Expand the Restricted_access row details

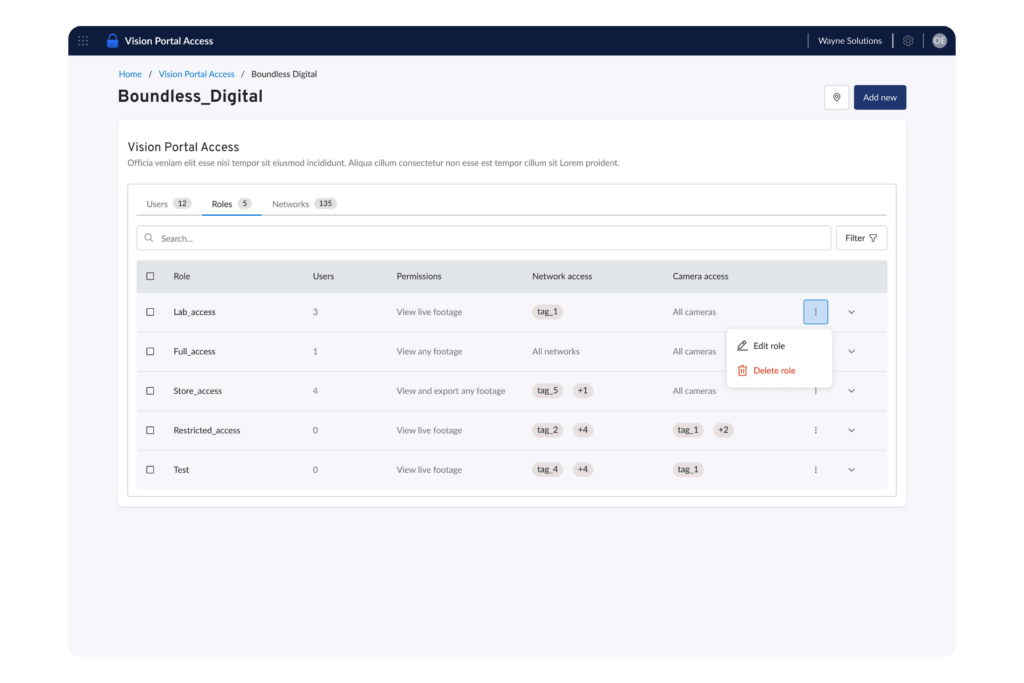point(851,430)
